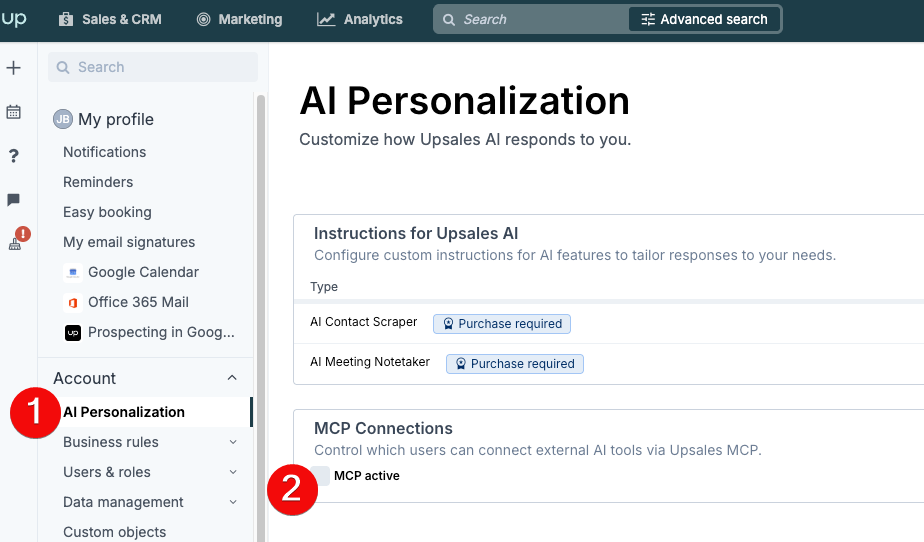Screen dimensions: 924x542
Task: Click the JB avatar icon
Action: (x=63, y=120)
